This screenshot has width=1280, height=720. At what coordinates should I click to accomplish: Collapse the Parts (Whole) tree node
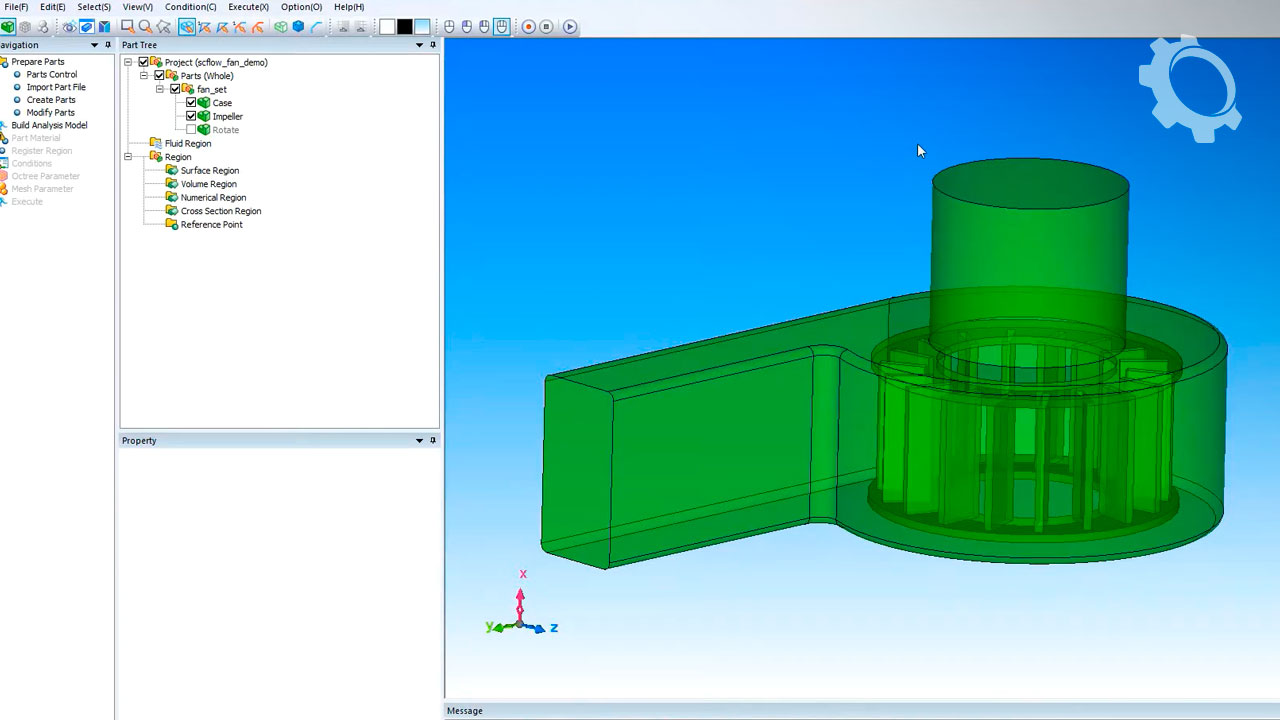pos(144,76)
